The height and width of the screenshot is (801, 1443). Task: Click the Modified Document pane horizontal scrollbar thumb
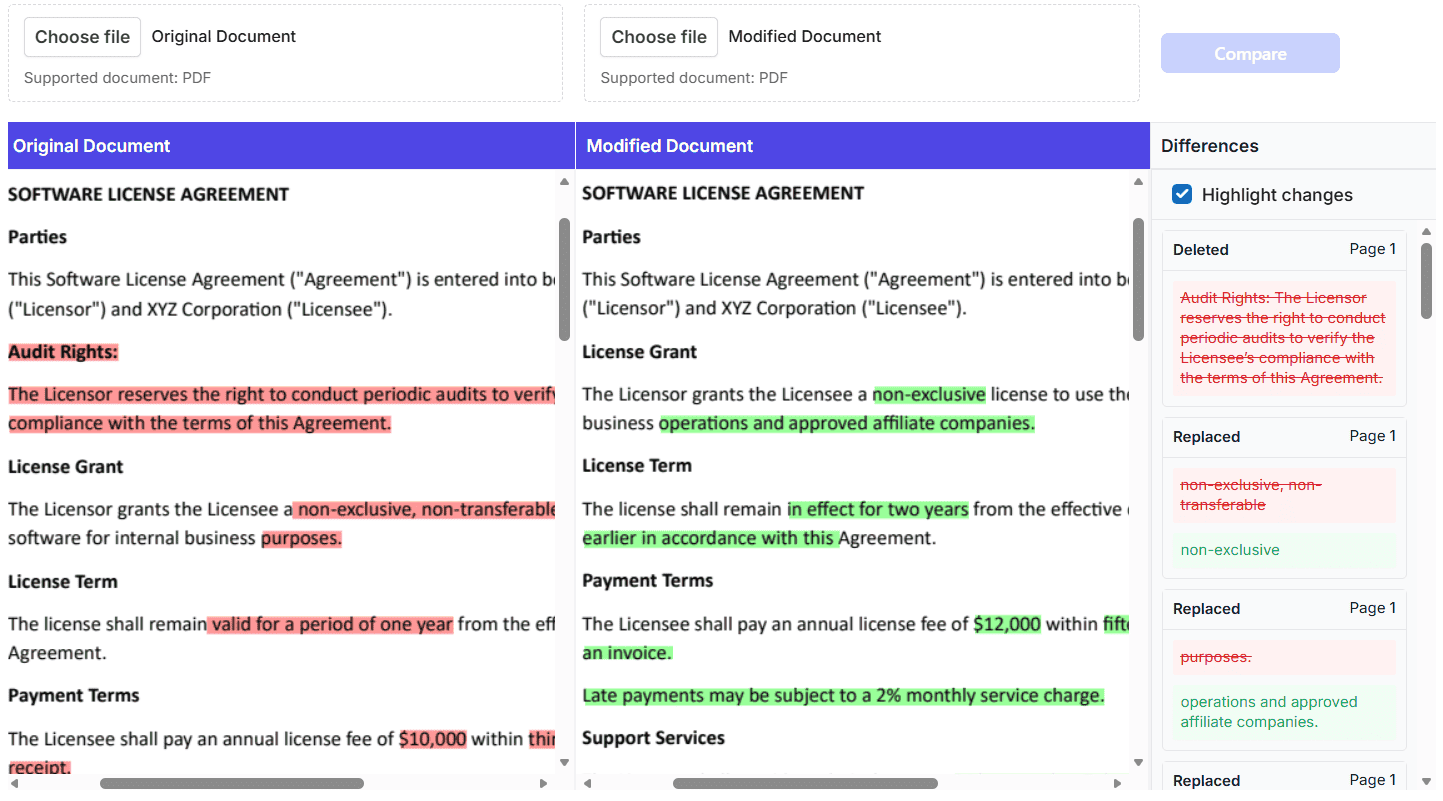click(805, 783)
